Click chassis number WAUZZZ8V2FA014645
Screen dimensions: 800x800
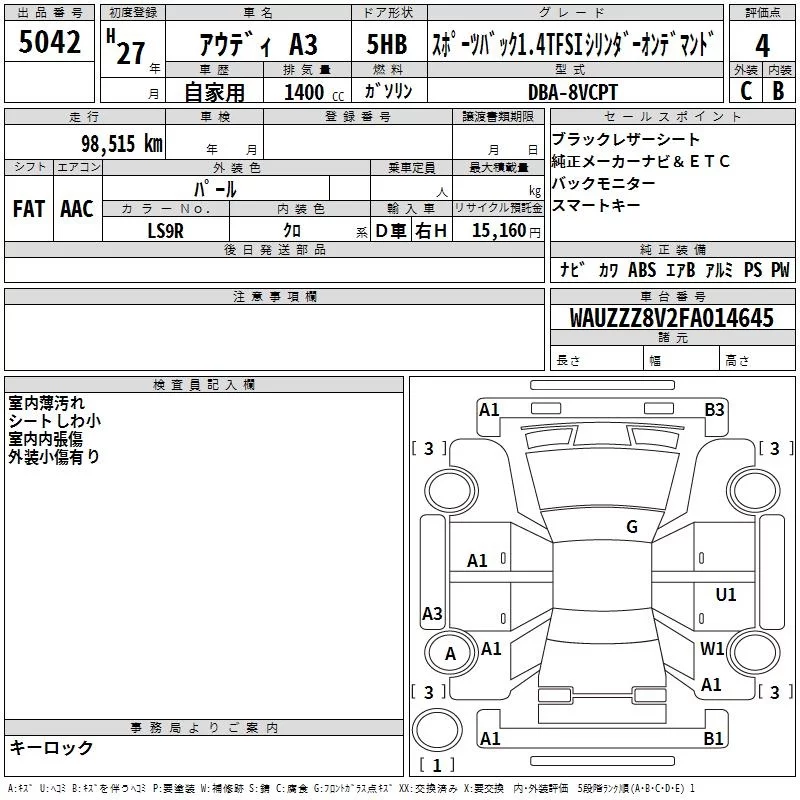pyautogui.click(x=671, y=318)
